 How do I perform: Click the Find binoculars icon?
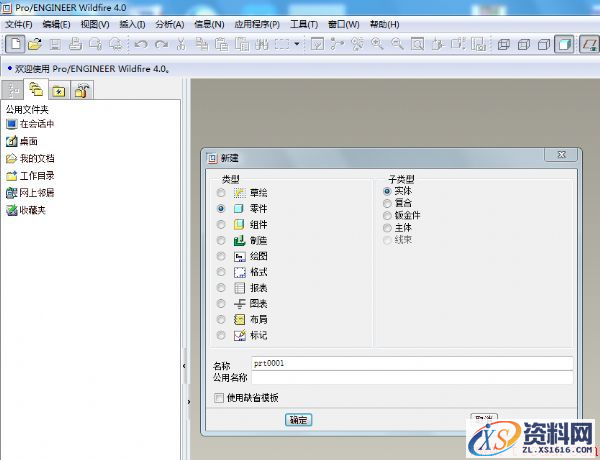coord(262,44)
